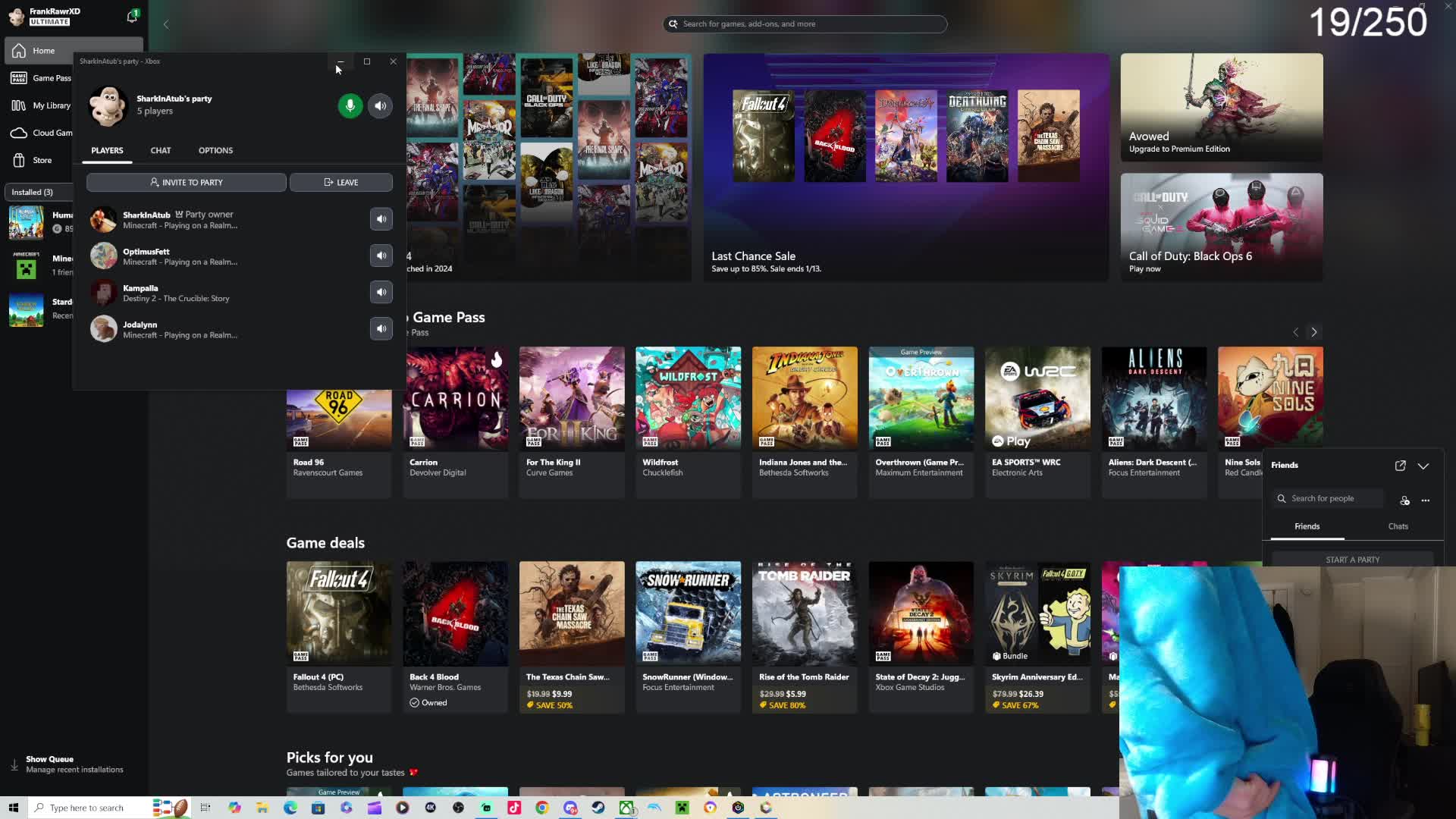1456x819 pixels.
Task: Open Skyrim Anniversary Edition bundle deal
Action: tap(1037, 637)
